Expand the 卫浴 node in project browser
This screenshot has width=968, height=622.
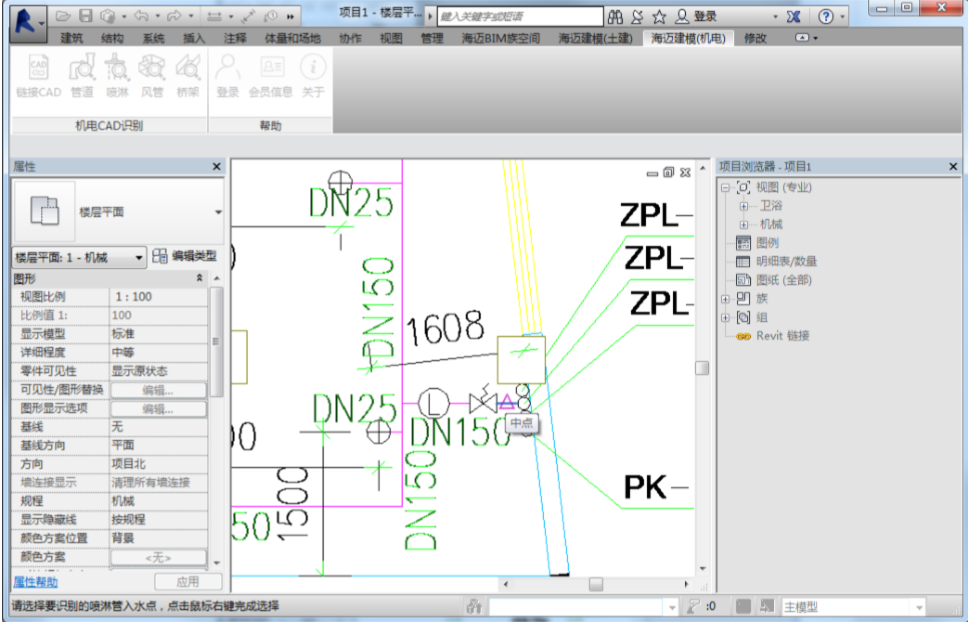pos(744,206)
